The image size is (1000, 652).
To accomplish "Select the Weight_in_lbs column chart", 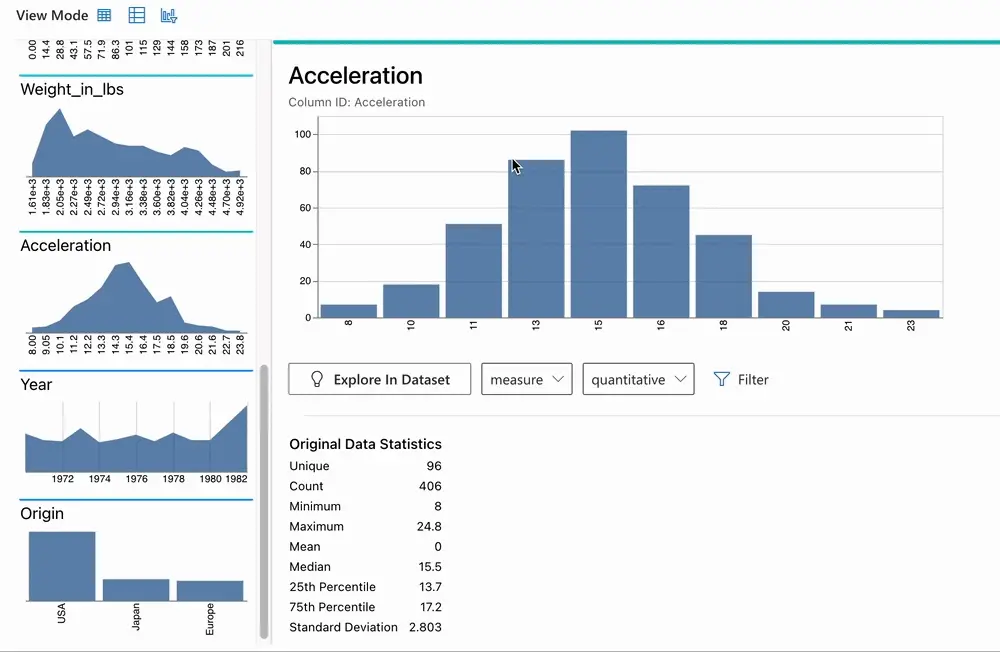I will pos(136,140).
